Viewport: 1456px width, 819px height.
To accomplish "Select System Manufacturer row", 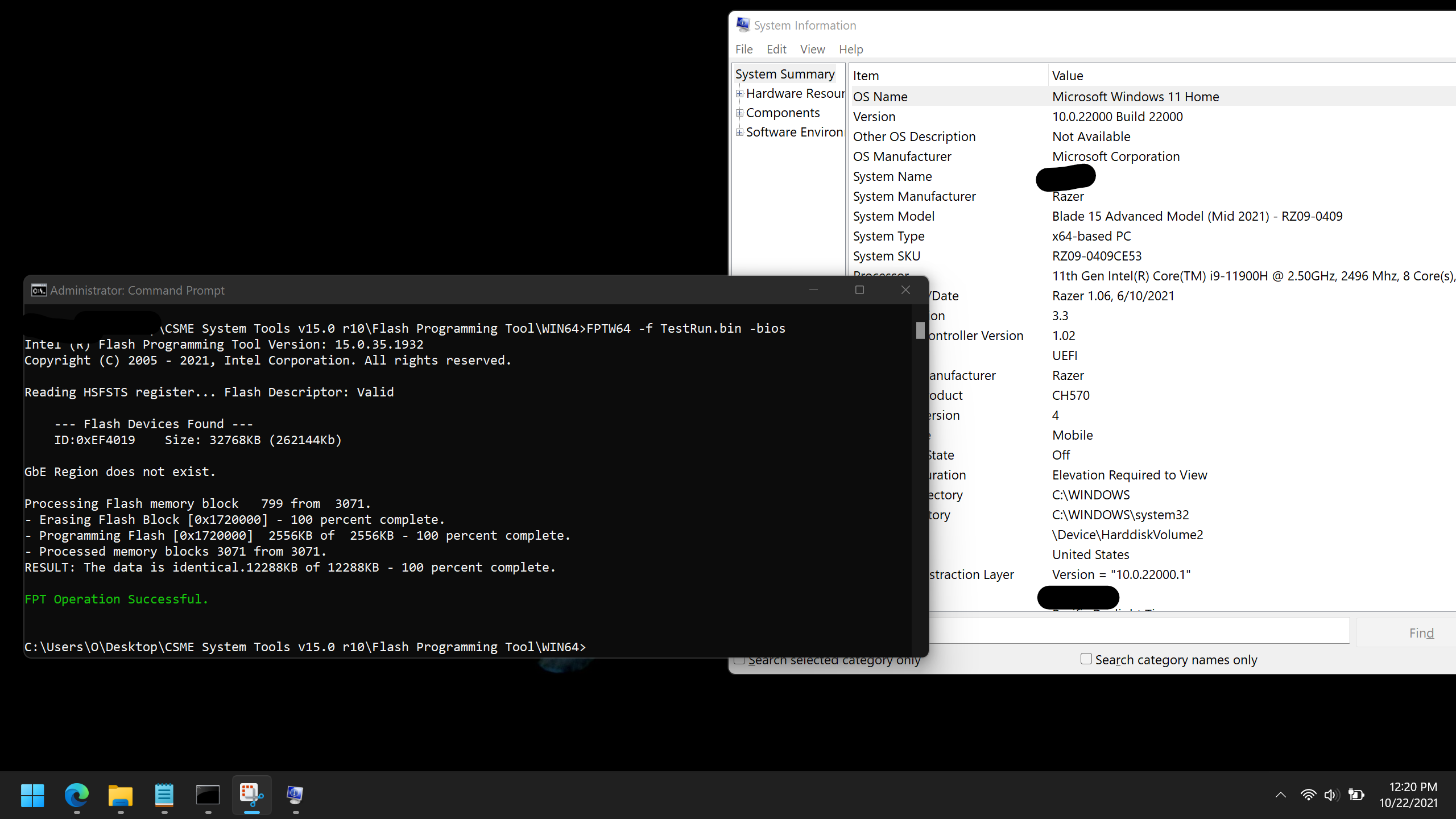I will click(1152, 196).
